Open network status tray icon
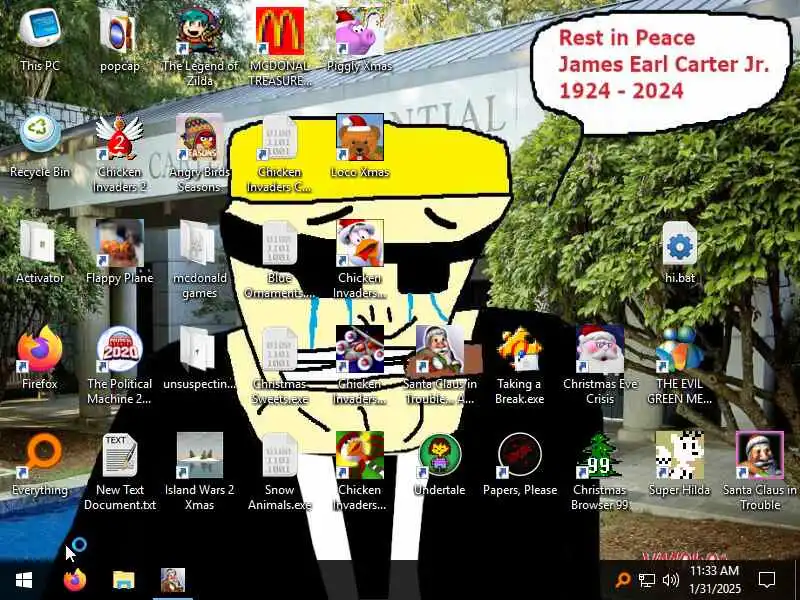 (647, 580)
